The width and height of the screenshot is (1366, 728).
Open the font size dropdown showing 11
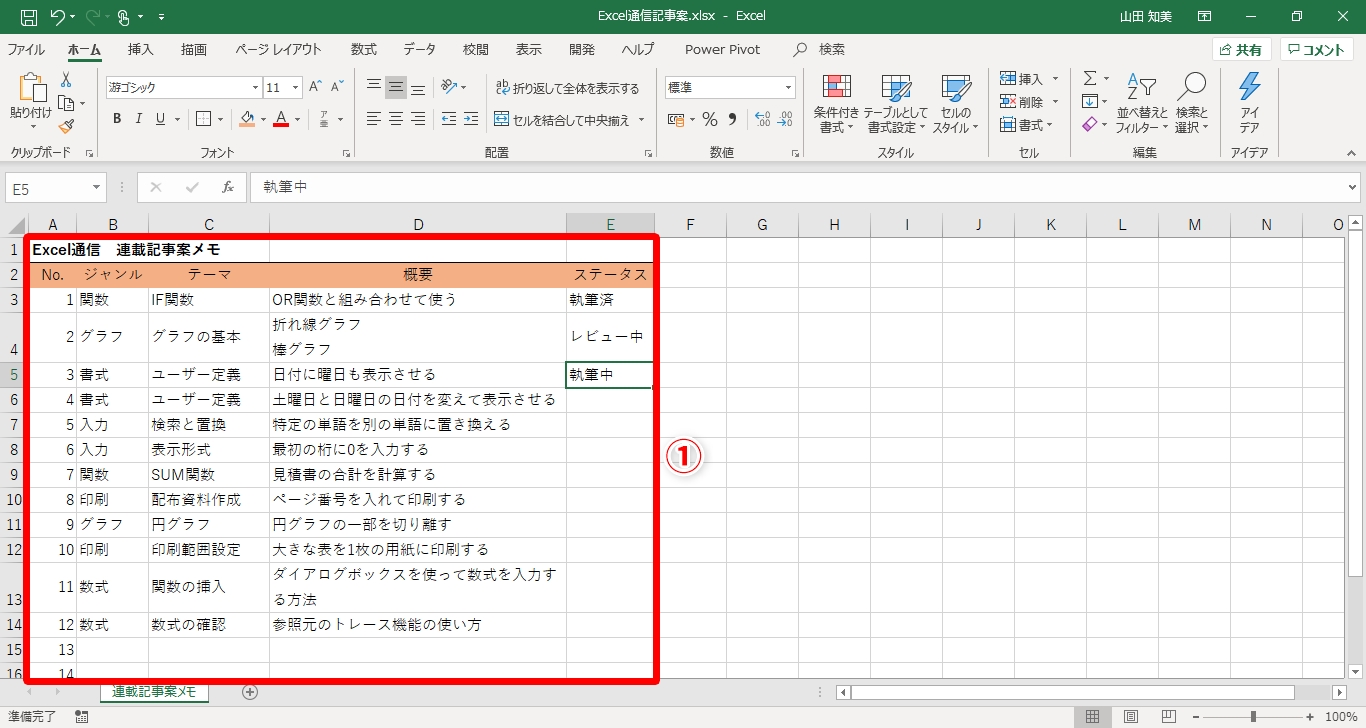point(296,88)
